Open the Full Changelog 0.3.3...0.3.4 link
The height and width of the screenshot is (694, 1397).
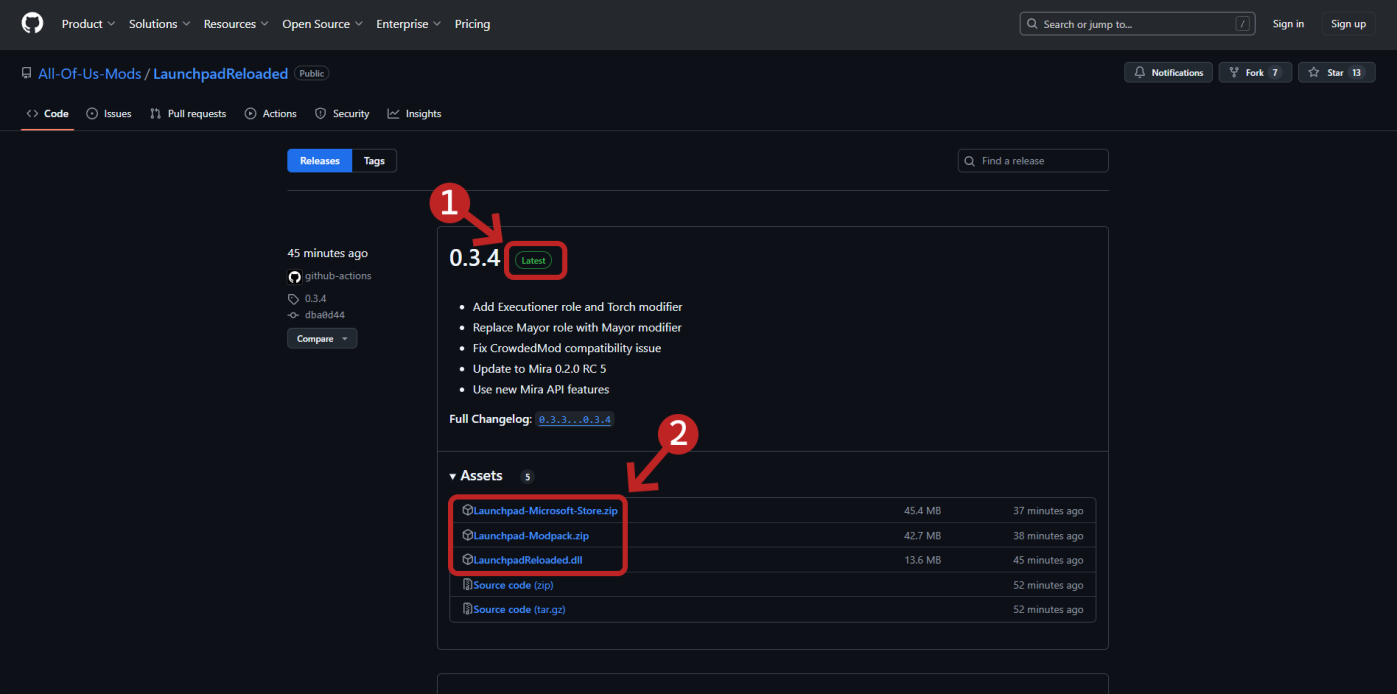tap(574, 419)
